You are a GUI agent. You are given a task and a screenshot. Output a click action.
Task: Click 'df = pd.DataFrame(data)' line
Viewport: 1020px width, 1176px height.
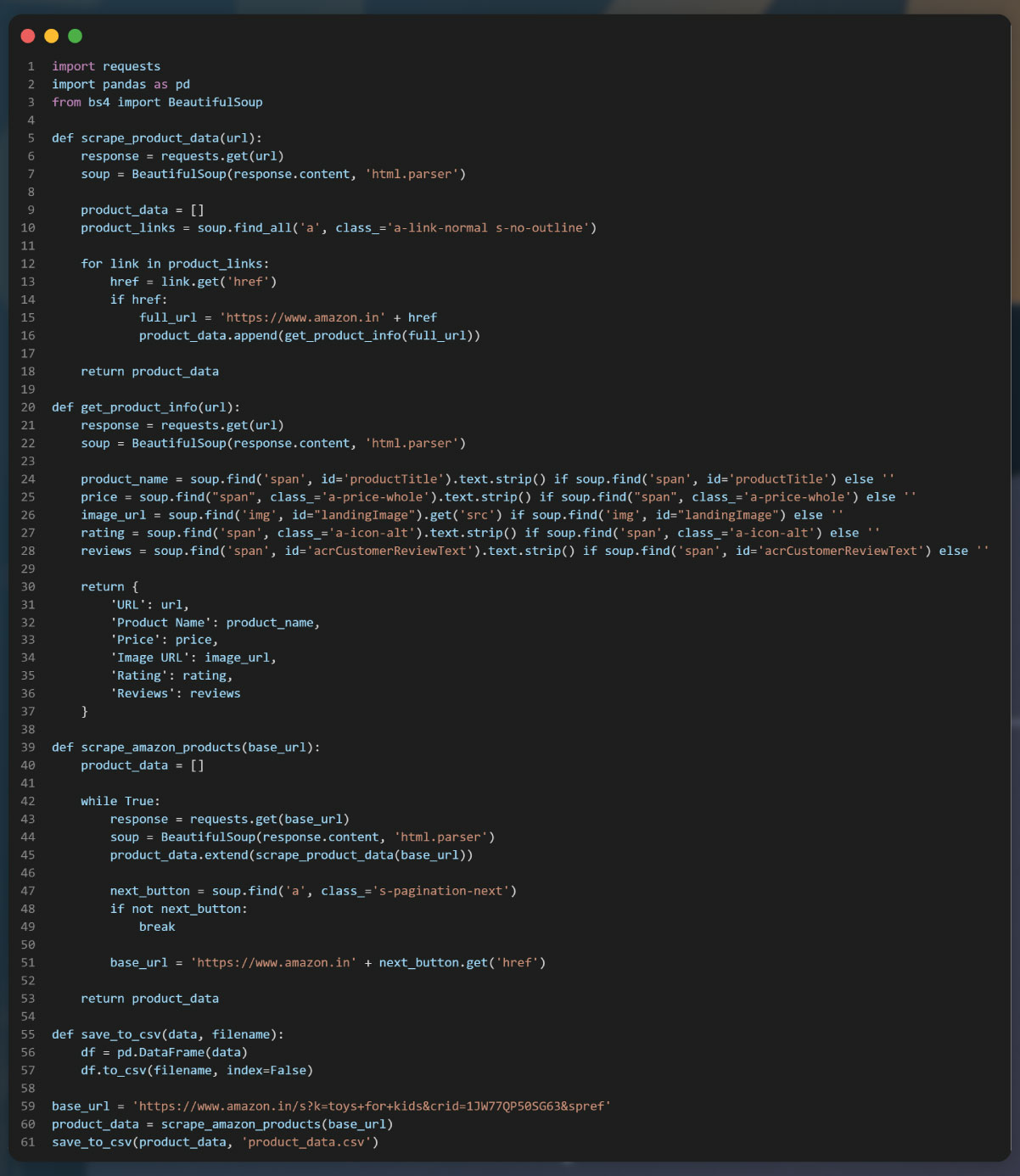(164, 1052)
